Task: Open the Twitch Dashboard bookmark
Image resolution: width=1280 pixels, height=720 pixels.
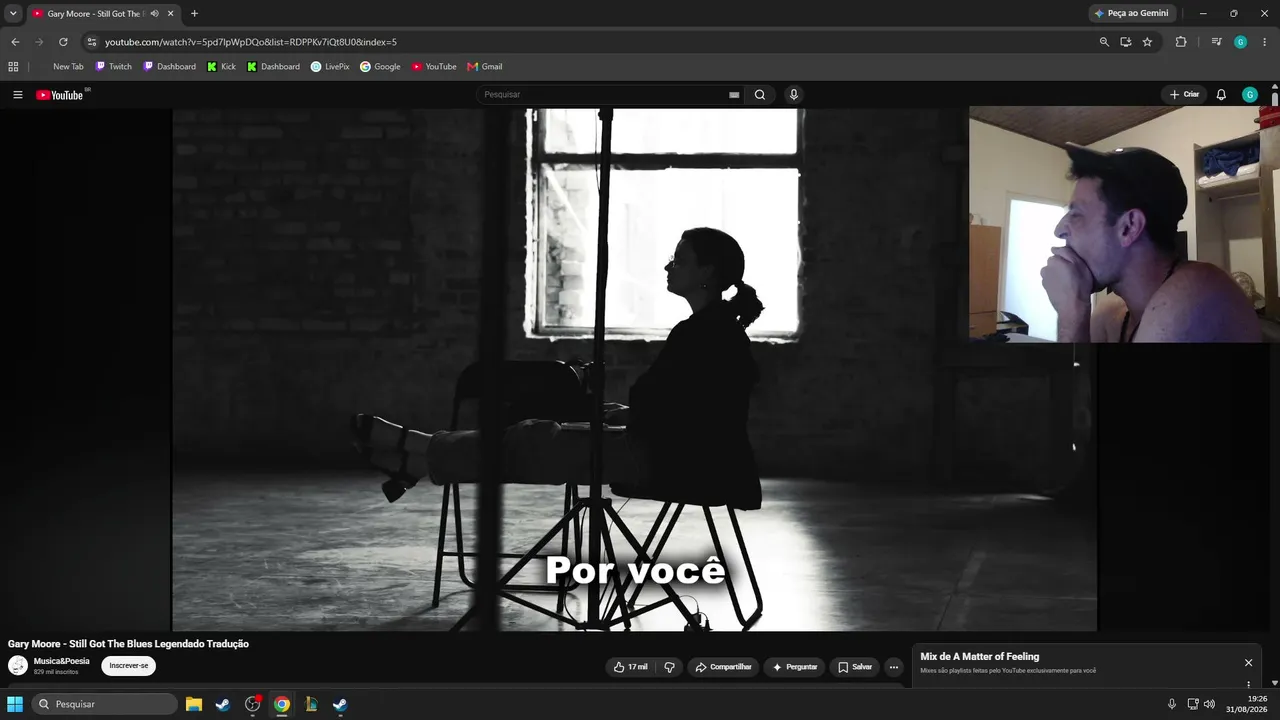Action: (170, 67)
